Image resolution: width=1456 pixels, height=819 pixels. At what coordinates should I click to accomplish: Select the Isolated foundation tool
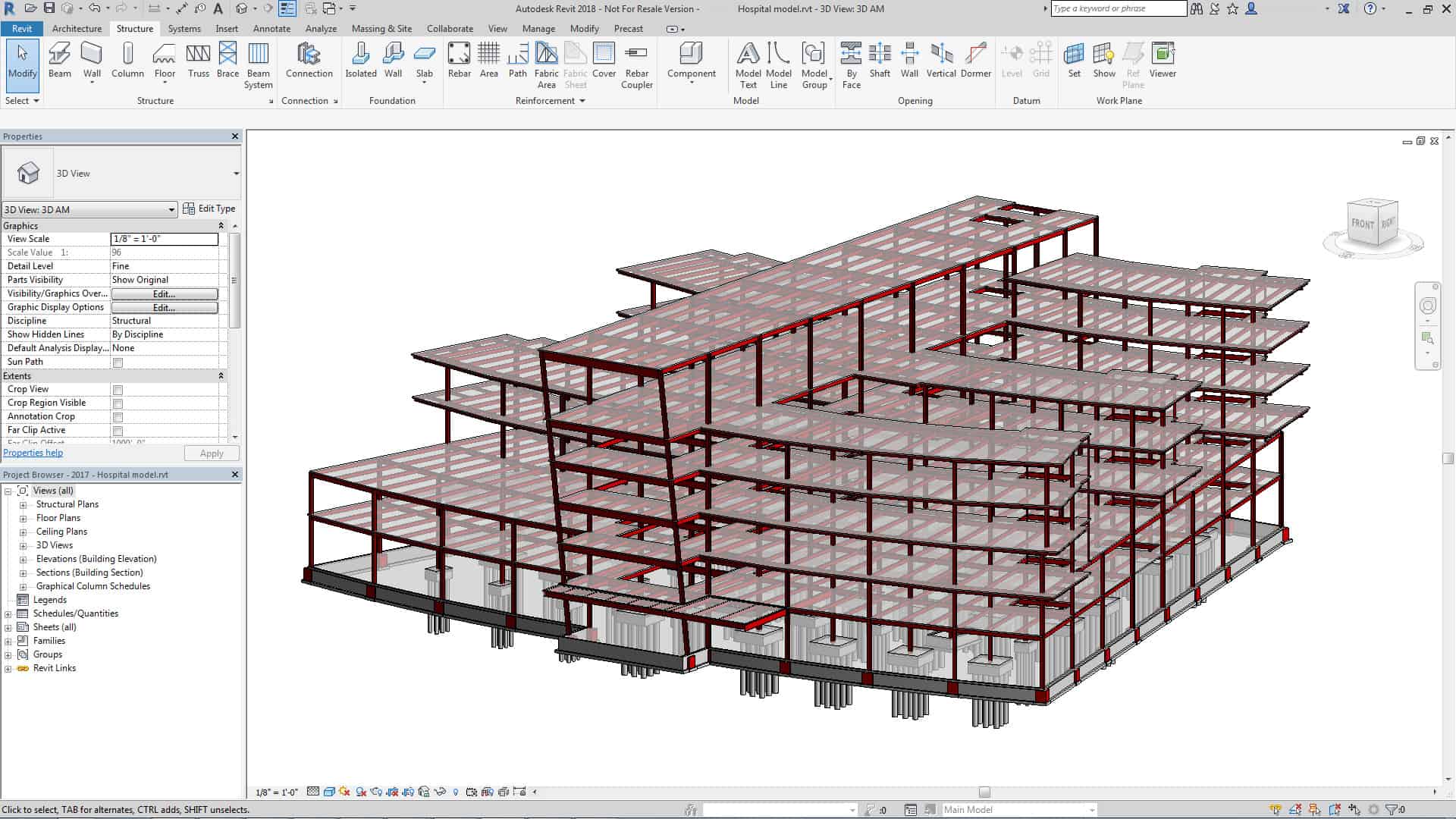[x=361, y=61]
